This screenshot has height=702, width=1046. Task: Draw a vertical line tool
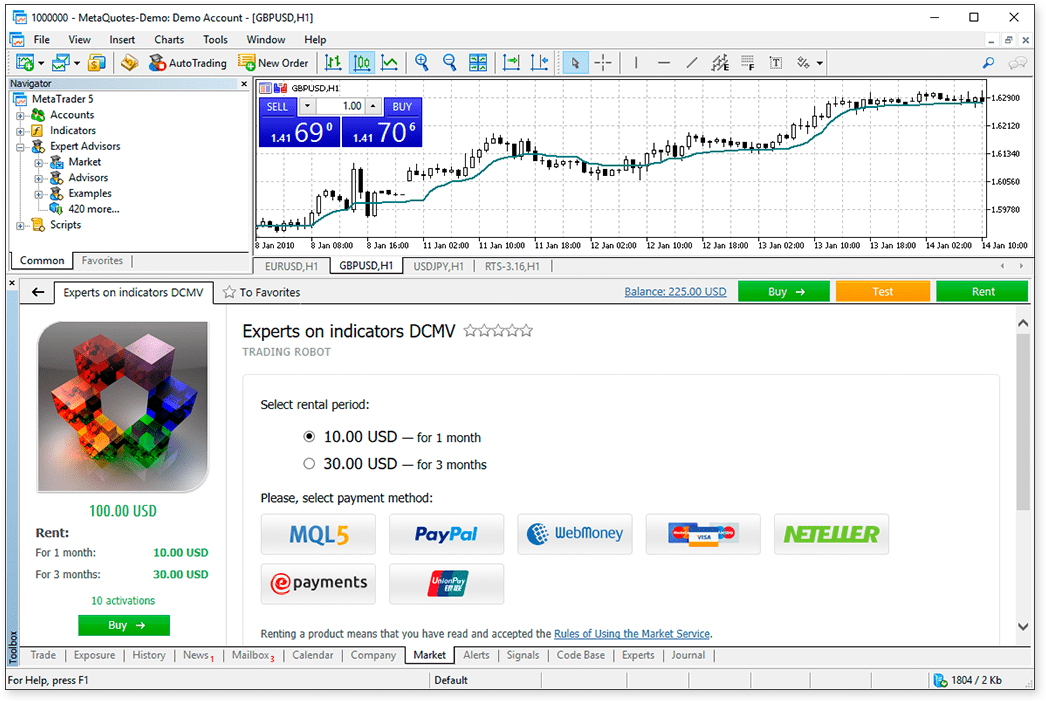pyautogui.click(x=636, y=63)
